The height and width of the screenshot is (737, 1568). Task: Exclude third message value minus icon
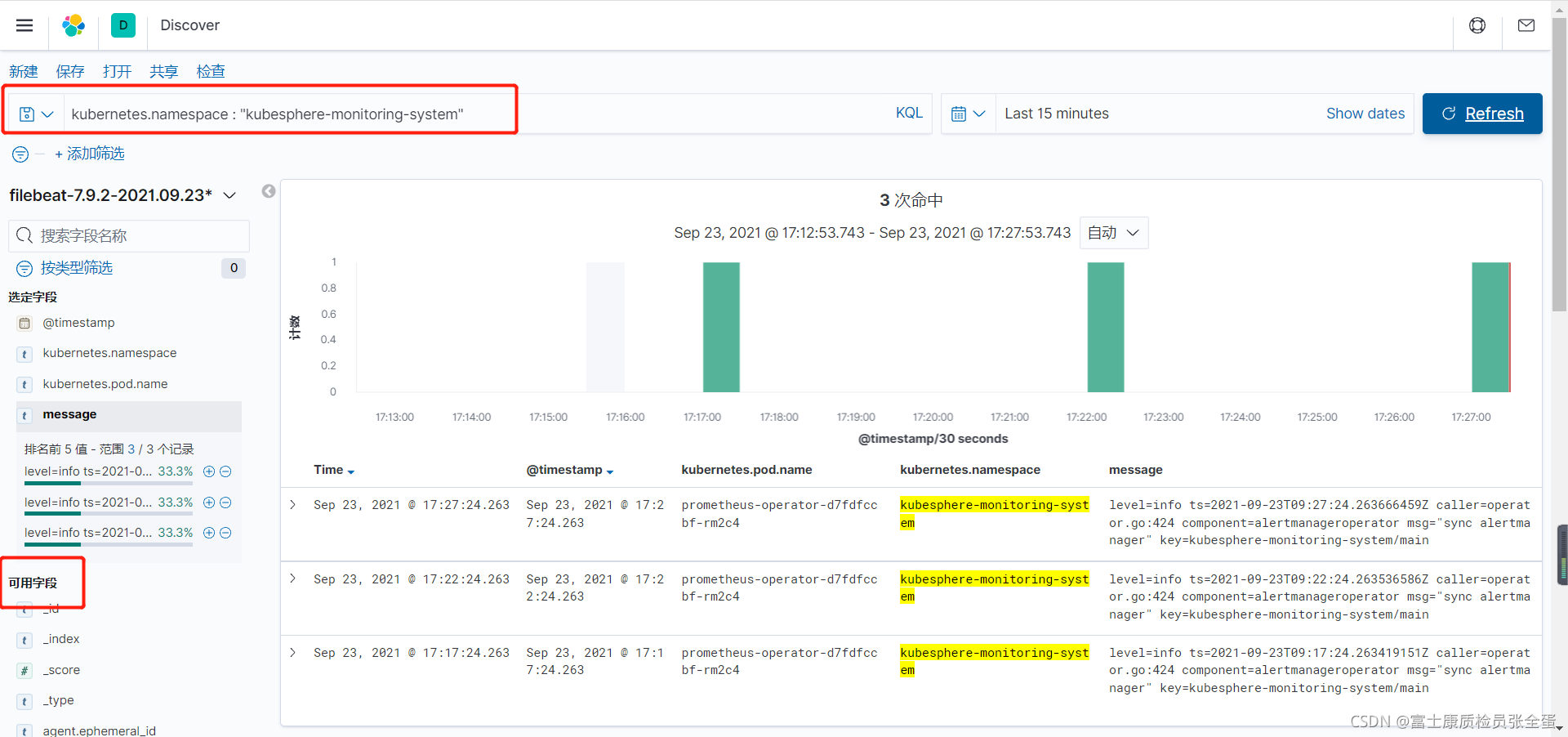(226, 533)
